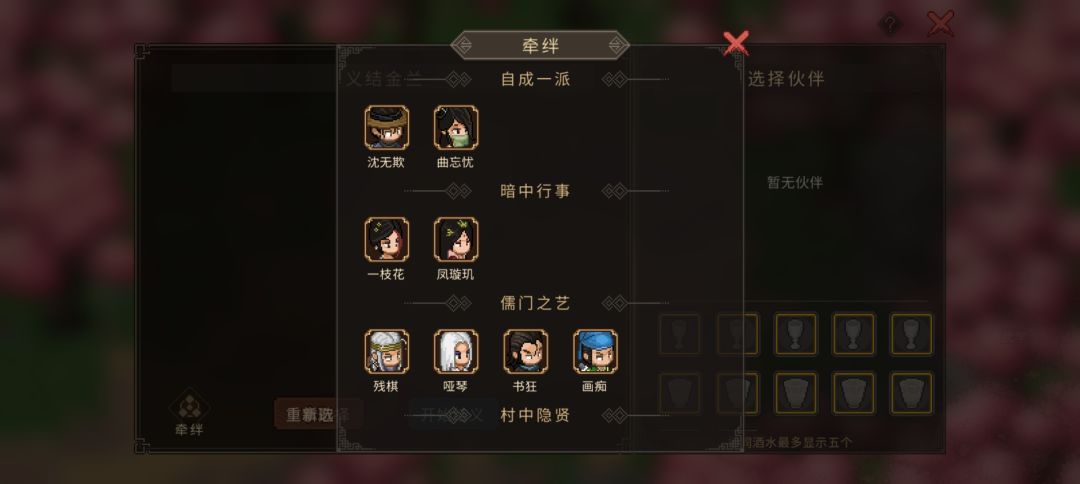The width and height of the screenshot is (1080, 484).
Task: Pick the 画痴 blue-hat portrait
Action: (595, 352)
